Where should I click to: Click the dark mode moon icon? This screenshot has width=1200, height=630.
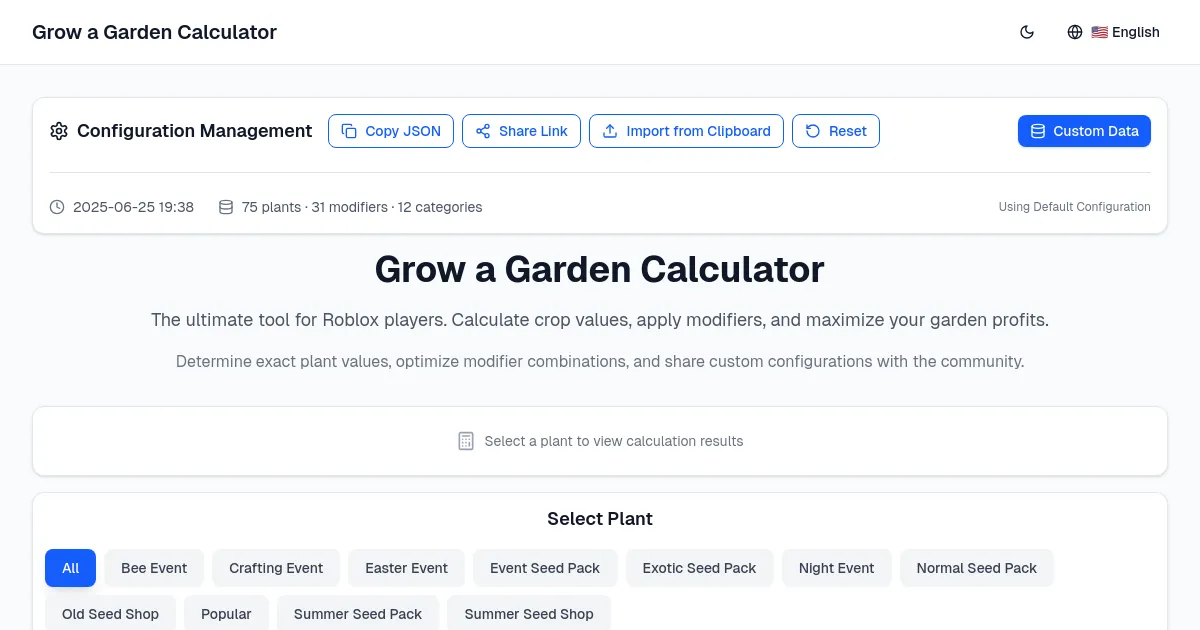[1027, 31]
